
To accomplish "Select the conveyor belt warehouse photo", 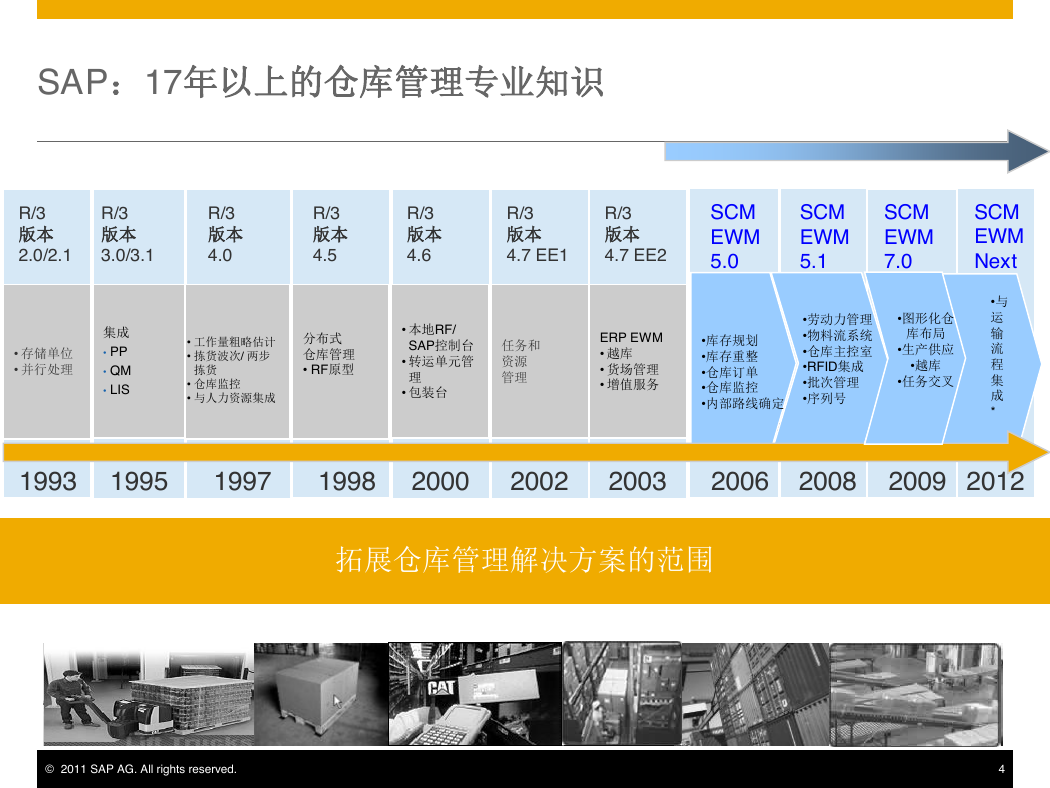I will 915,694.
